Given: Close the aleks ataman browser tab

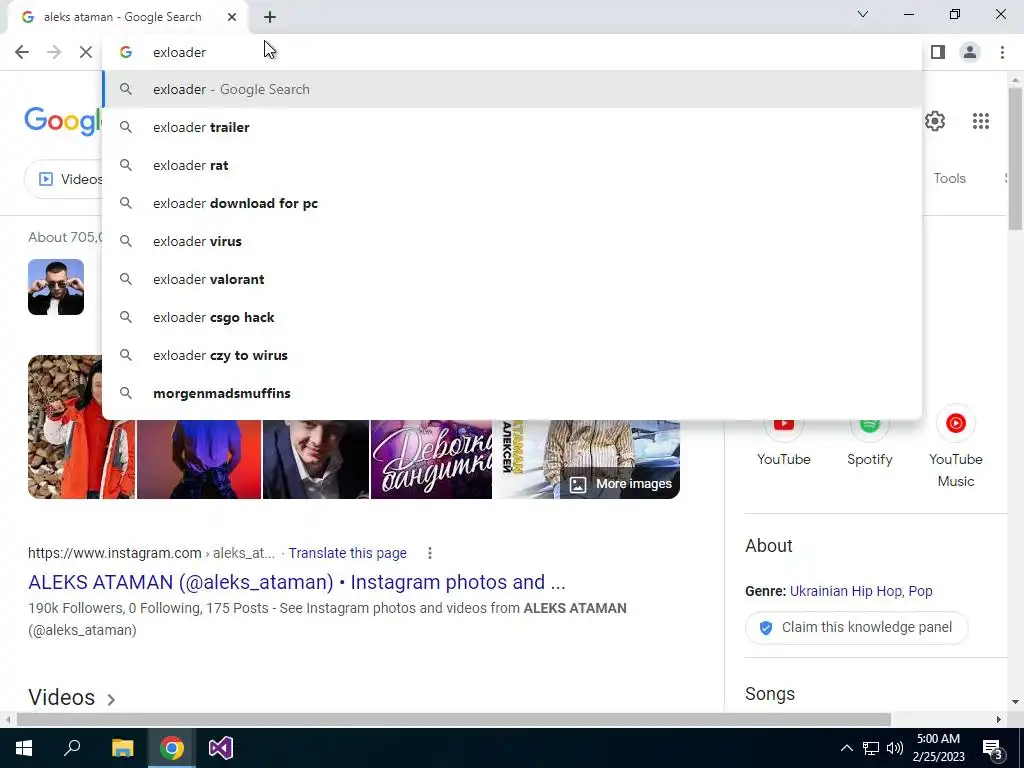Looking at the screenshot, I should pyautogui.click(x=232, y=17).
